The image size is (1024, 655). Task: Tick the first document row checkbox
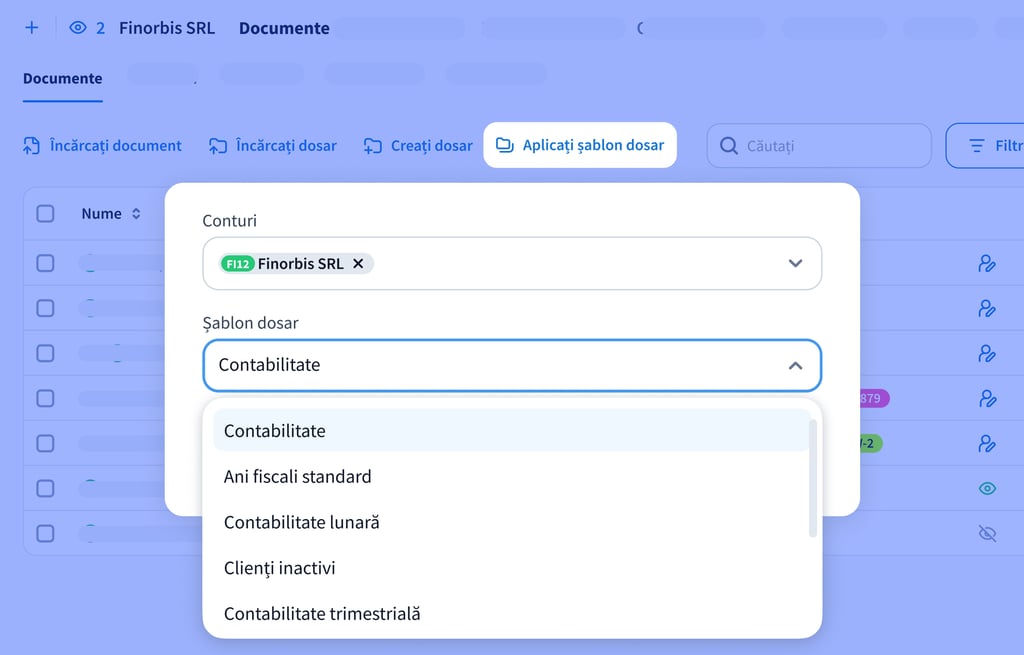(x=45, y=263)
